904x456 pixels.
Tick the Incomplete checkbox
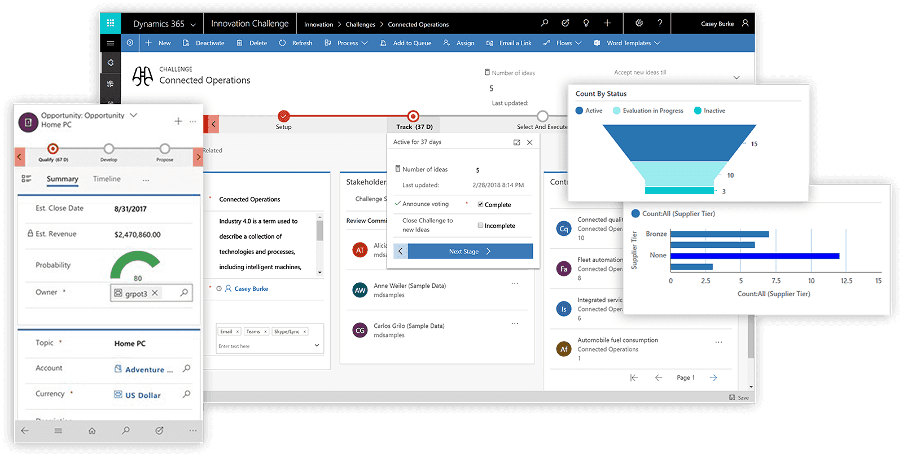coord(481,225)
